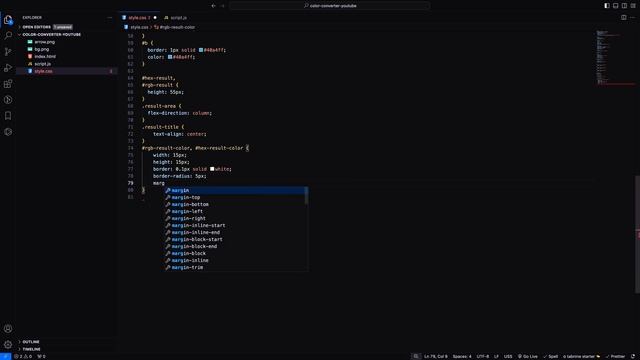Screen dimensions: 640x360
Task: Toggle the bottom panel layout icon
Action: pos(616,6)
